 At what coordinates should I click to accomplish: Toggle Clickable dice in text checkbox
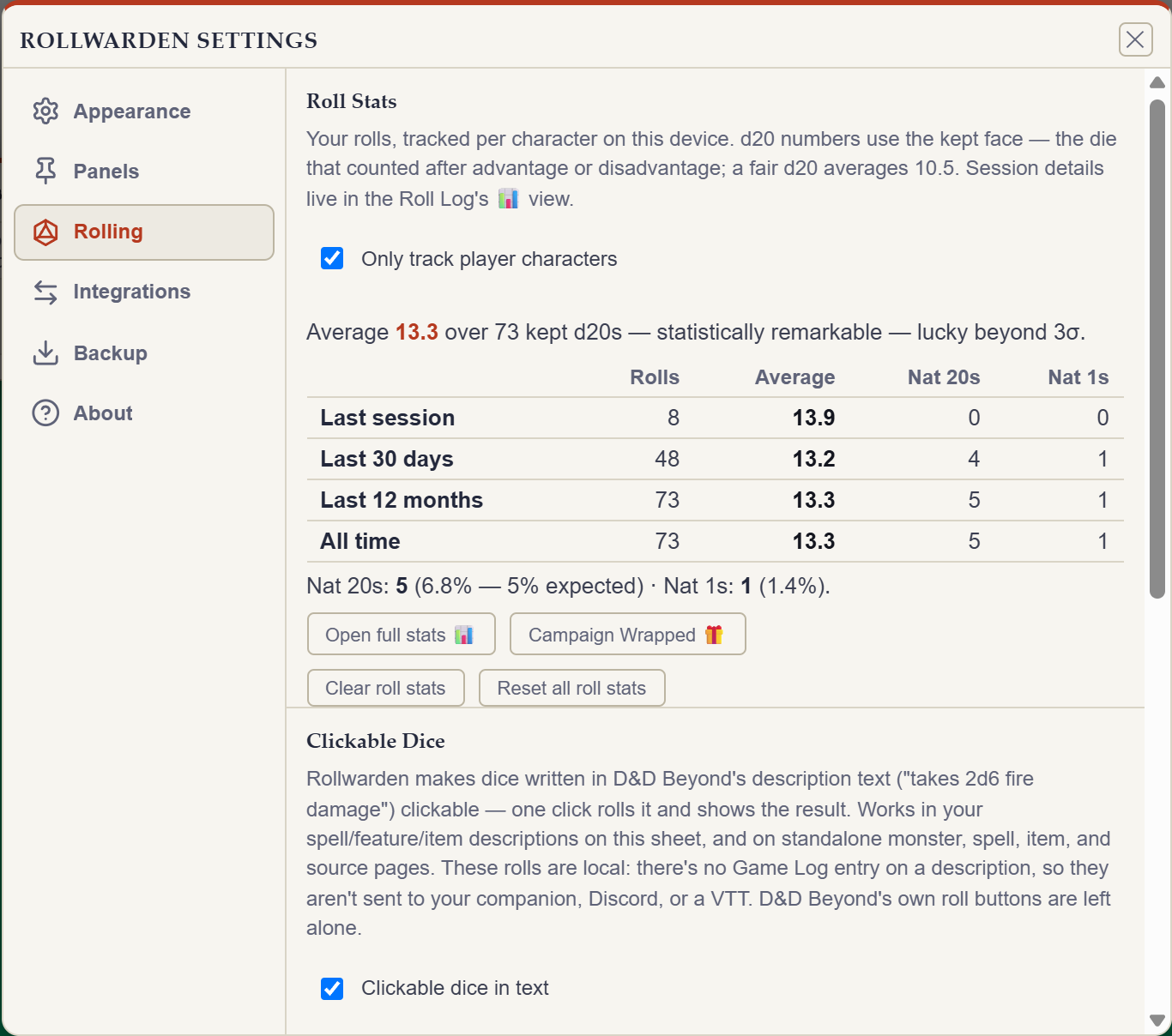[332, 989]
